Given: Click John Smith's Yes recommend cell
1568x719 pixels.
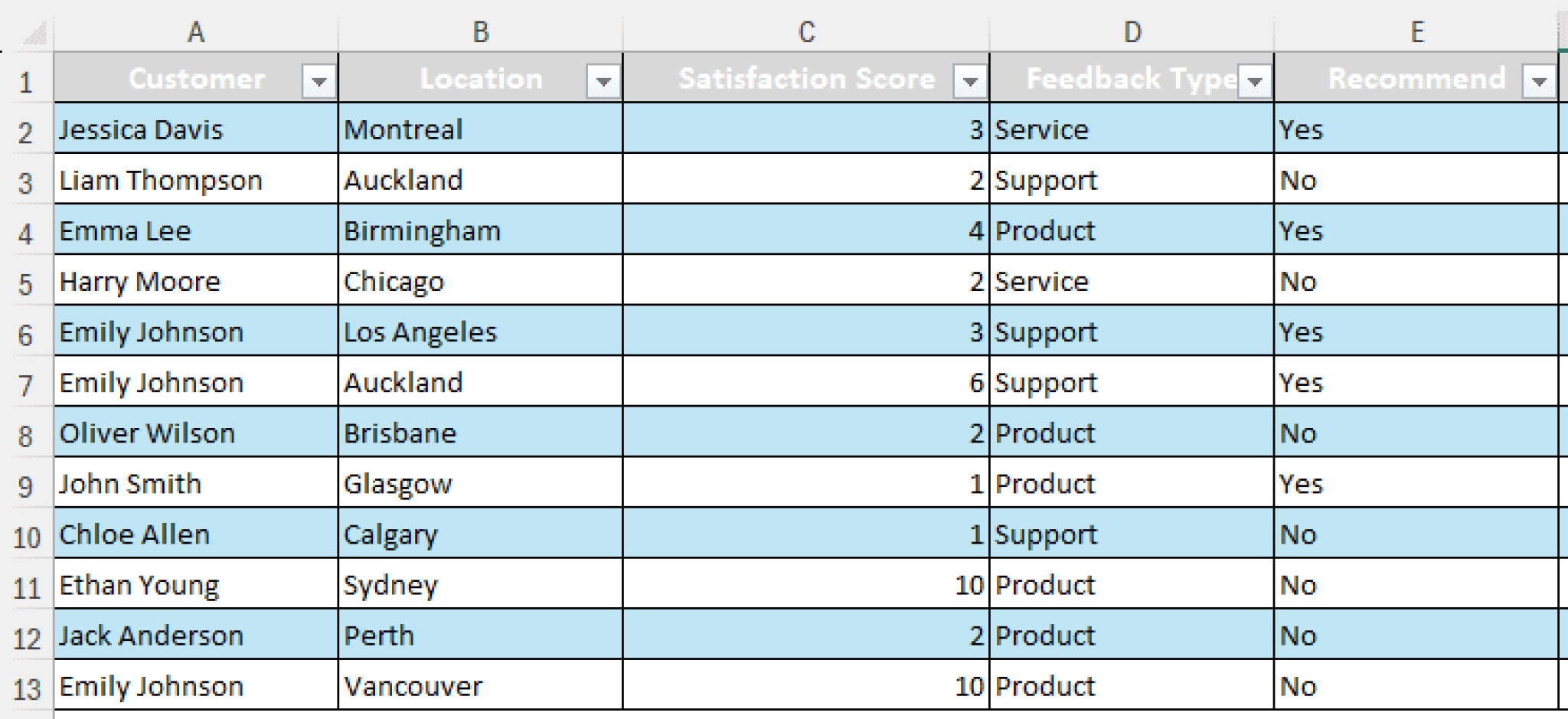Looking at the screenshot, I should click(1416, 483).
